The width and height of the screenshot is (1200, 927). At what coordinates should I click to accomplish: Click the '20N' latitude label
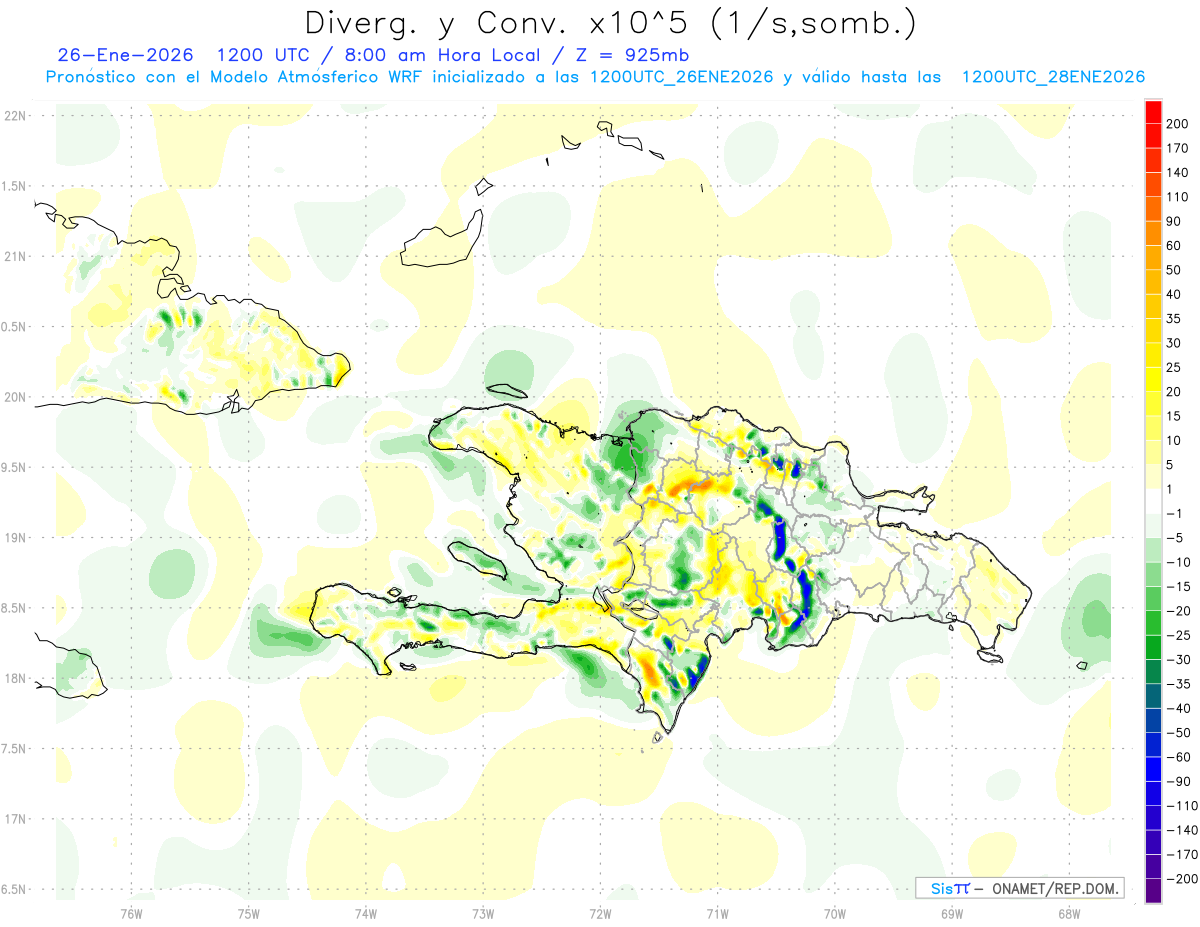point(15,397)
